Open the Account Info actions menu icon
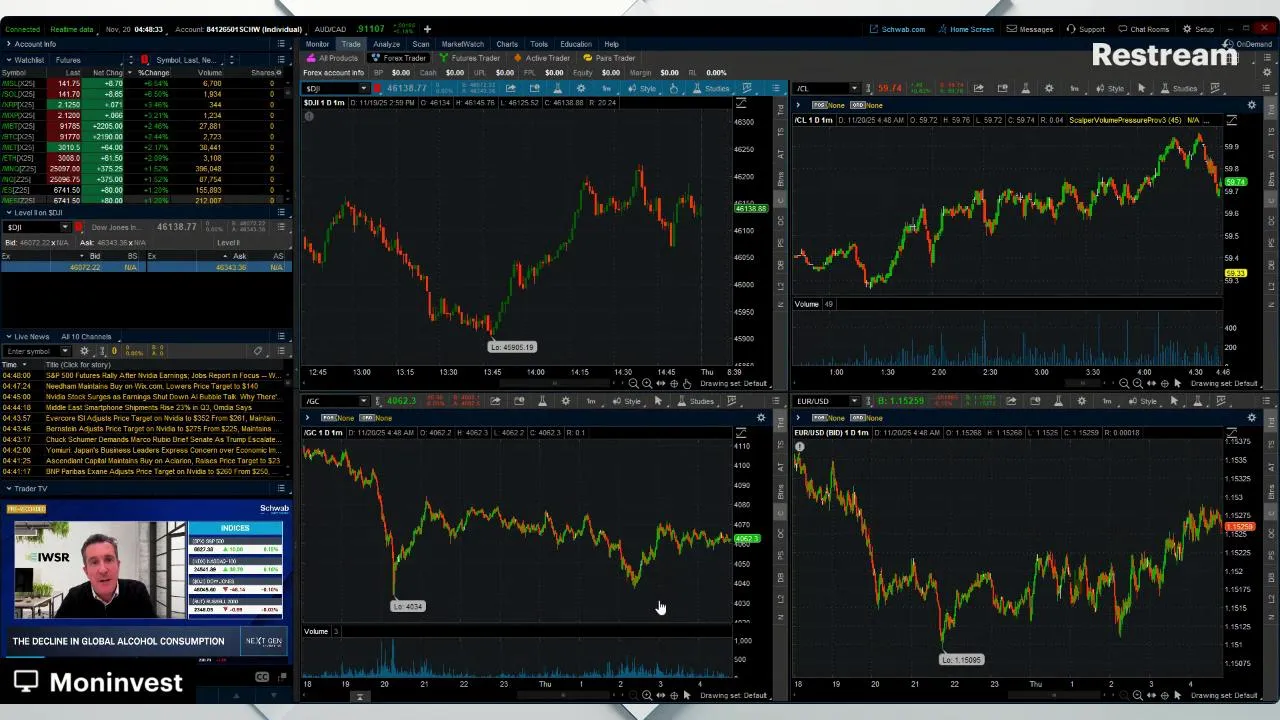 point(282,44)
